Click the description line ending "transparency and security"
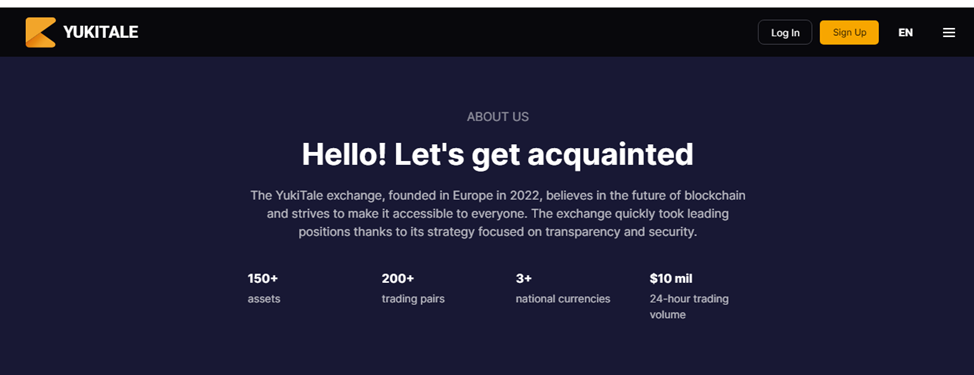 [498, 233]
